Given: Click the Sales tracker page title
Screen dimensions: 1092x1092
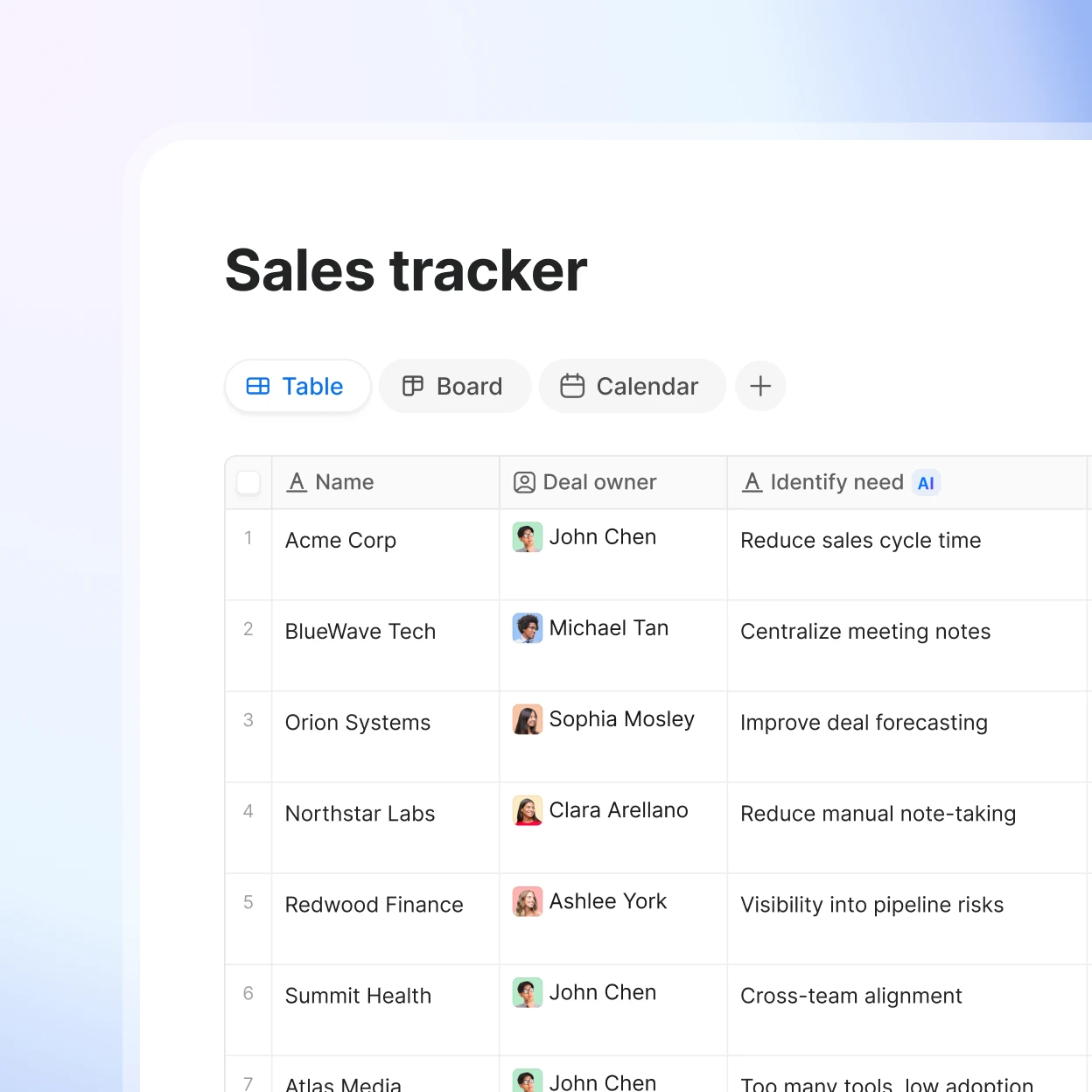Looking at the screenshot, I should click(x=406, y=270).
